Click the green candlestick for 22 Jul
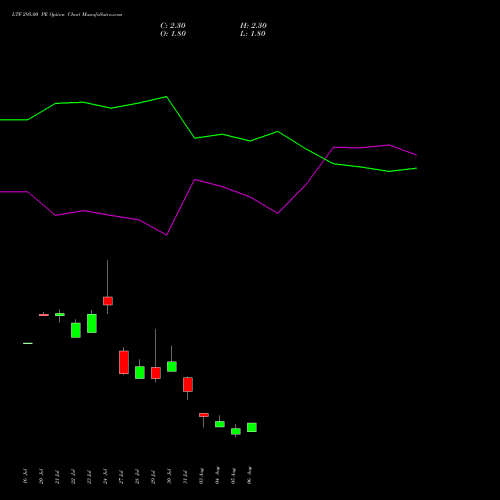Image resolution: width=500 pixels, height=500 pixels. (x=76, y=330)
